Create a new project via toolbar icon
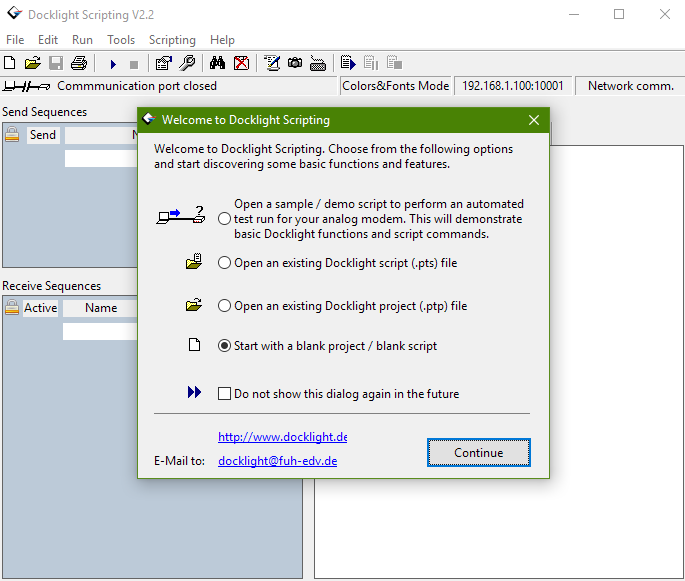Image resolution: width=685 pixels, height=581 pixels. pyautogui.click(x=10, y=63)
